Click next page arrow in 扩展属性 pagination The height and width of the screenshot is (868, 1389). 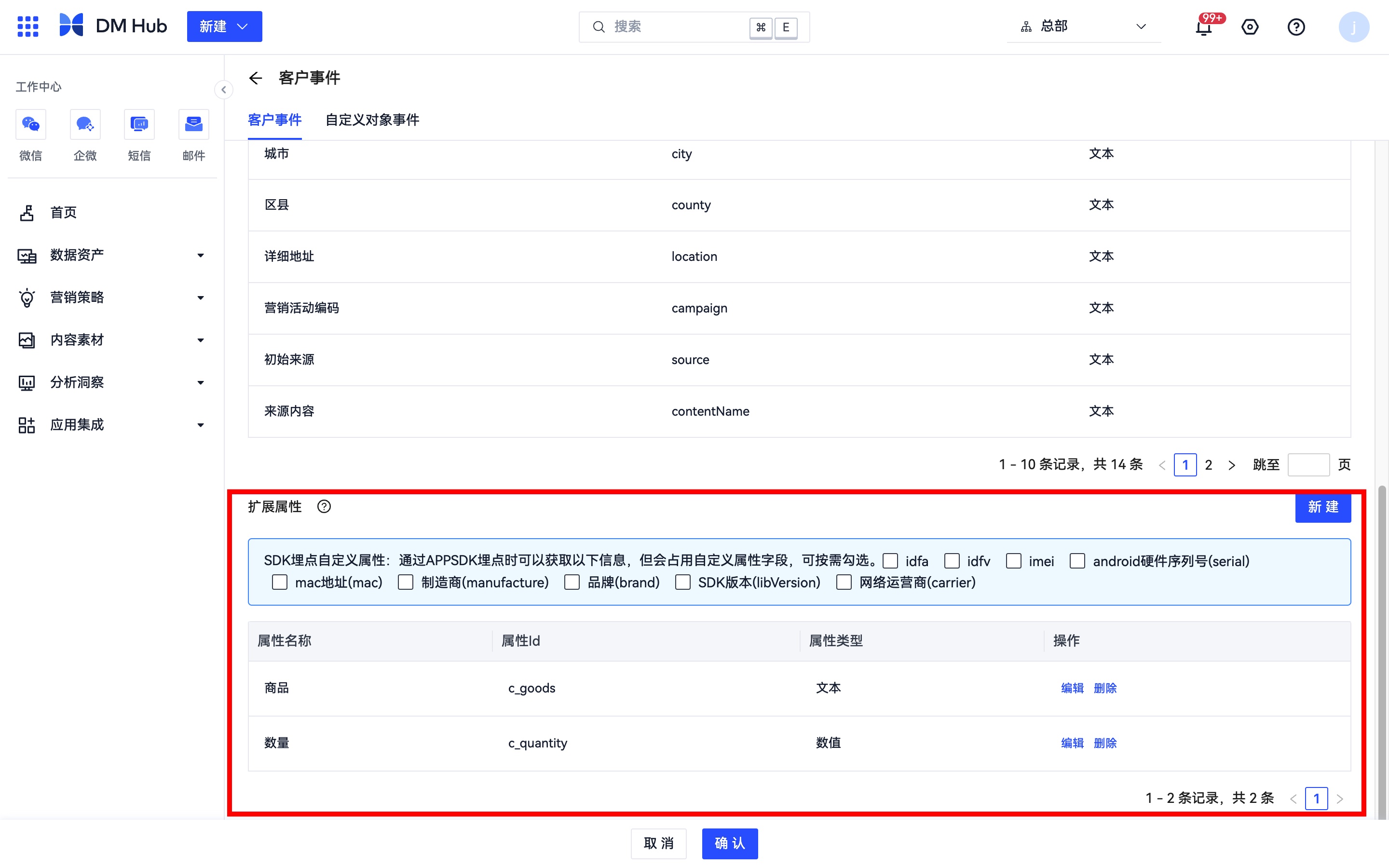pyautogui.click(x=1340, y=799)
